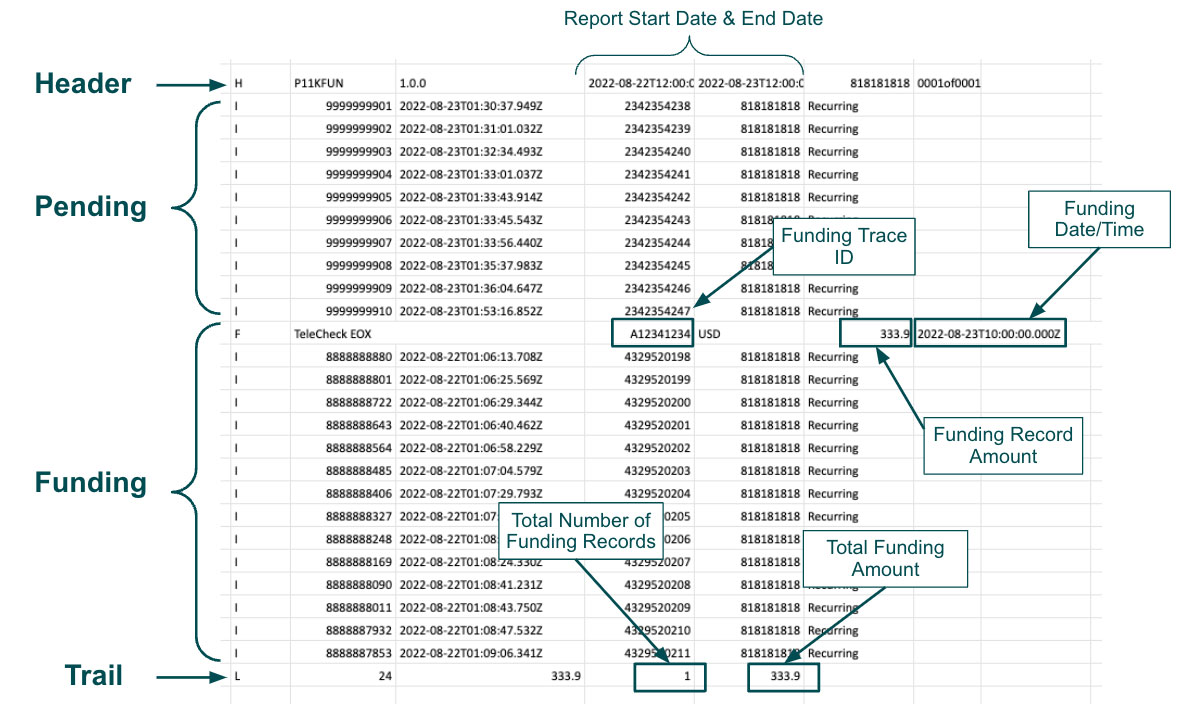Click cell 8888888880
The width and height of the screenshot is (1184, 713).
[x=359, y=356]
